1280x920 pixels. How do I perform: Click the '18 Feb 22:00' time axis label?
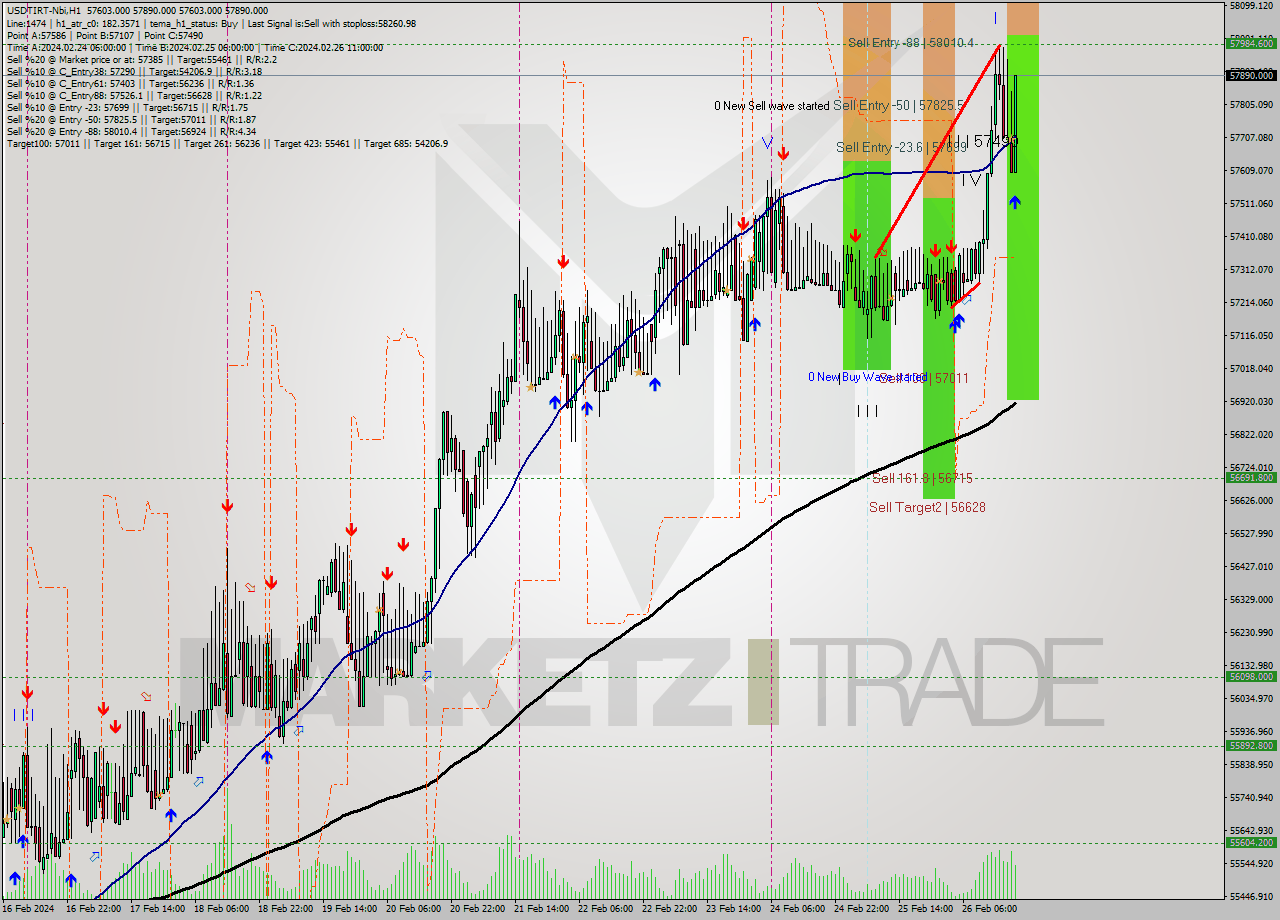coord(286,909)
